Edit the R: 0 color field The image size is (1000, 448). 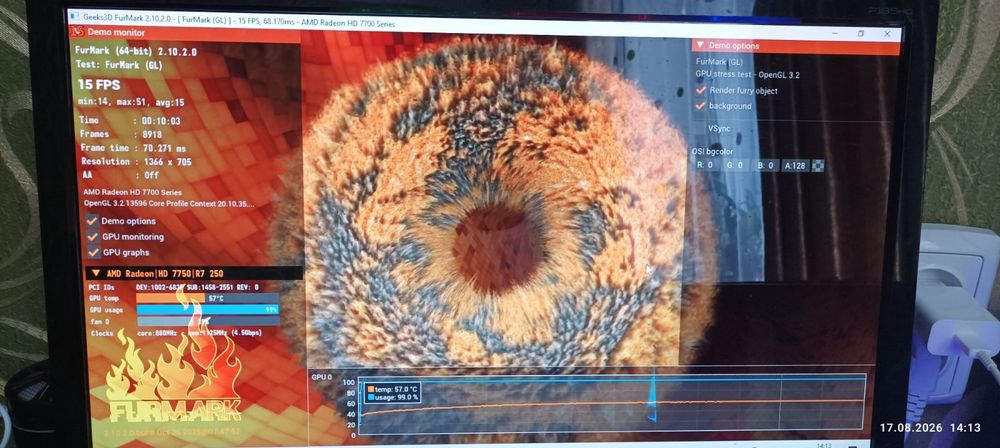point(705,166)
